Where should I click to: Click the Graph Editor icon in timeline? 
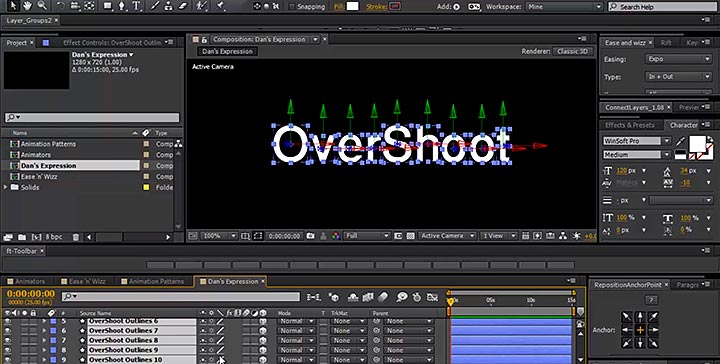point(432,297)
